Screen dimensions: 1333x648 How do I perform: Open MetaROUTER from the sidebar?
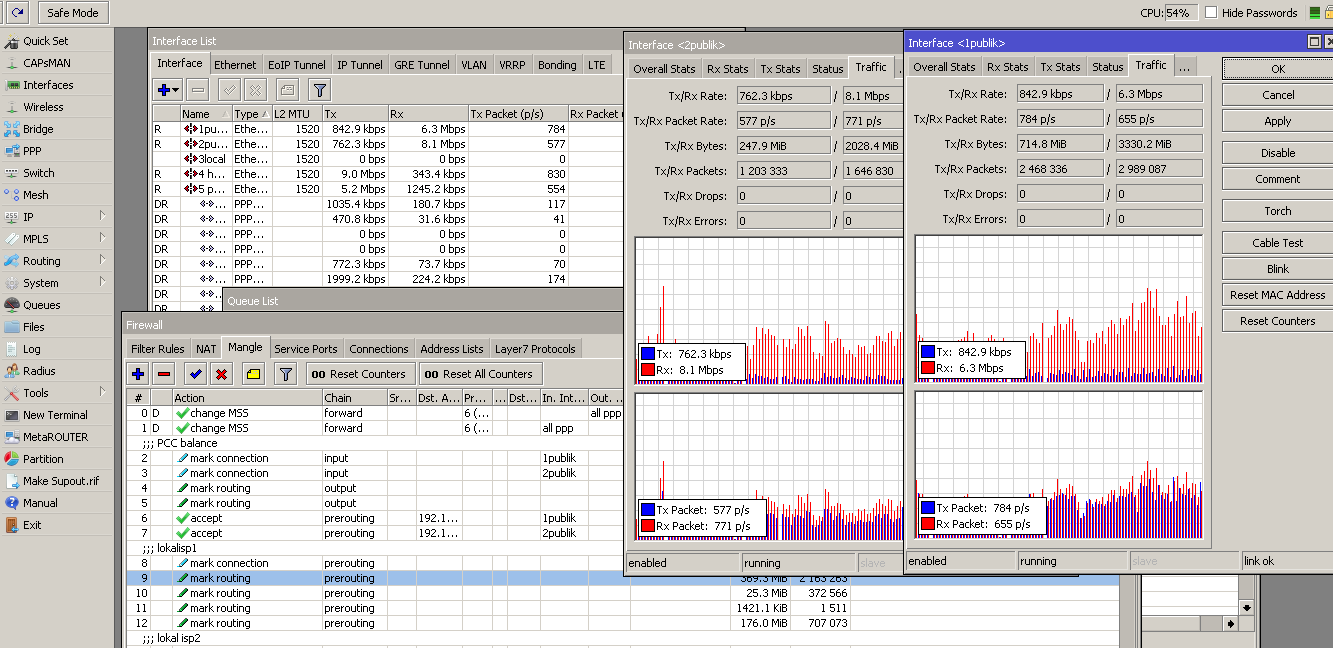click(x=55, y=437)
